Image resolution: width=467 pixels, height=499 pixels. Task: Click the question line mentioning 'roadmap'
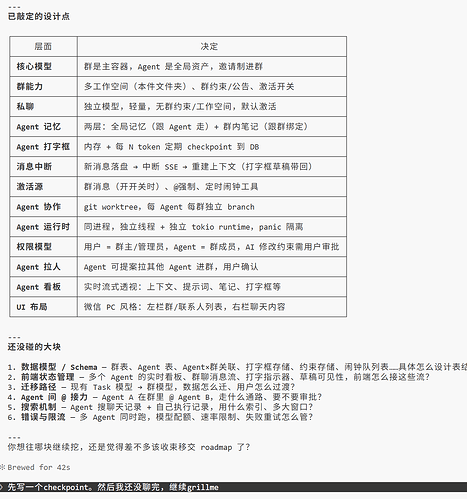[129, 447]
